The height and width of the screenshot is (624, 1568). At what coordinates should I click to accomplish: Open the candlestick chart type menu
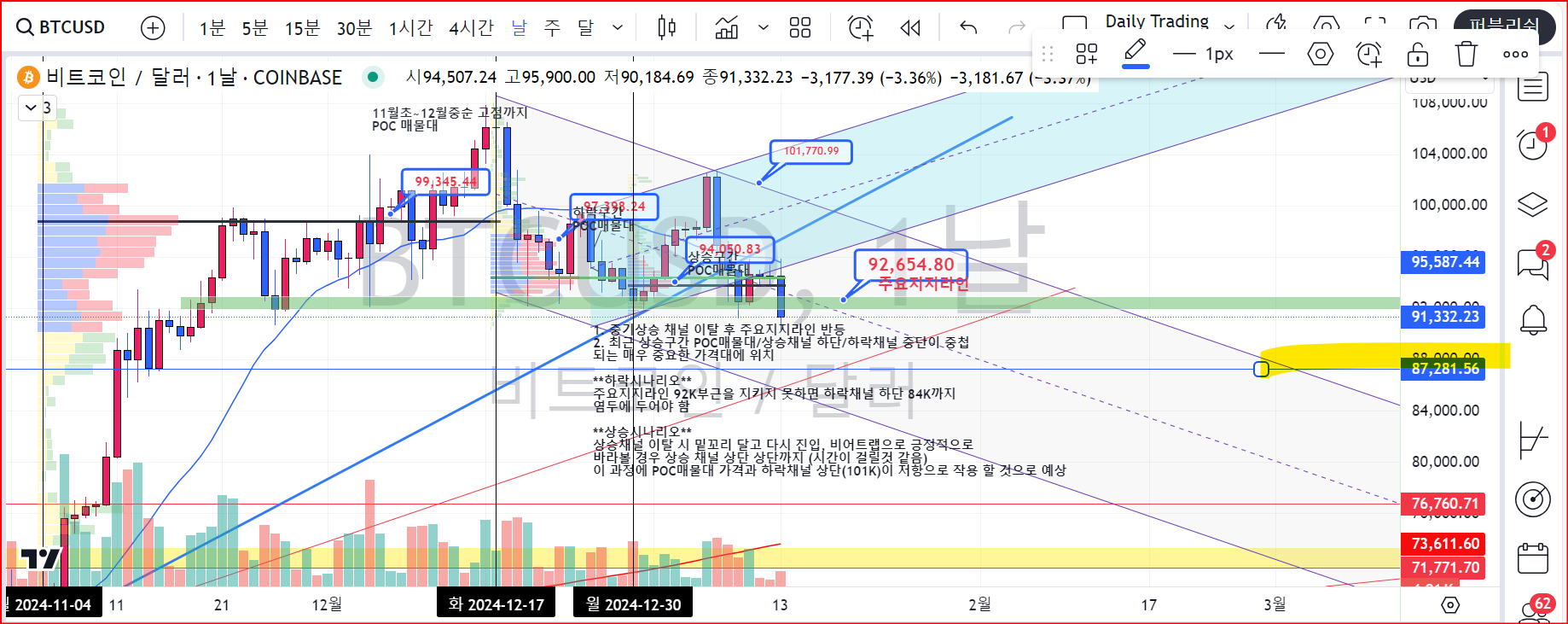[667, 28]
